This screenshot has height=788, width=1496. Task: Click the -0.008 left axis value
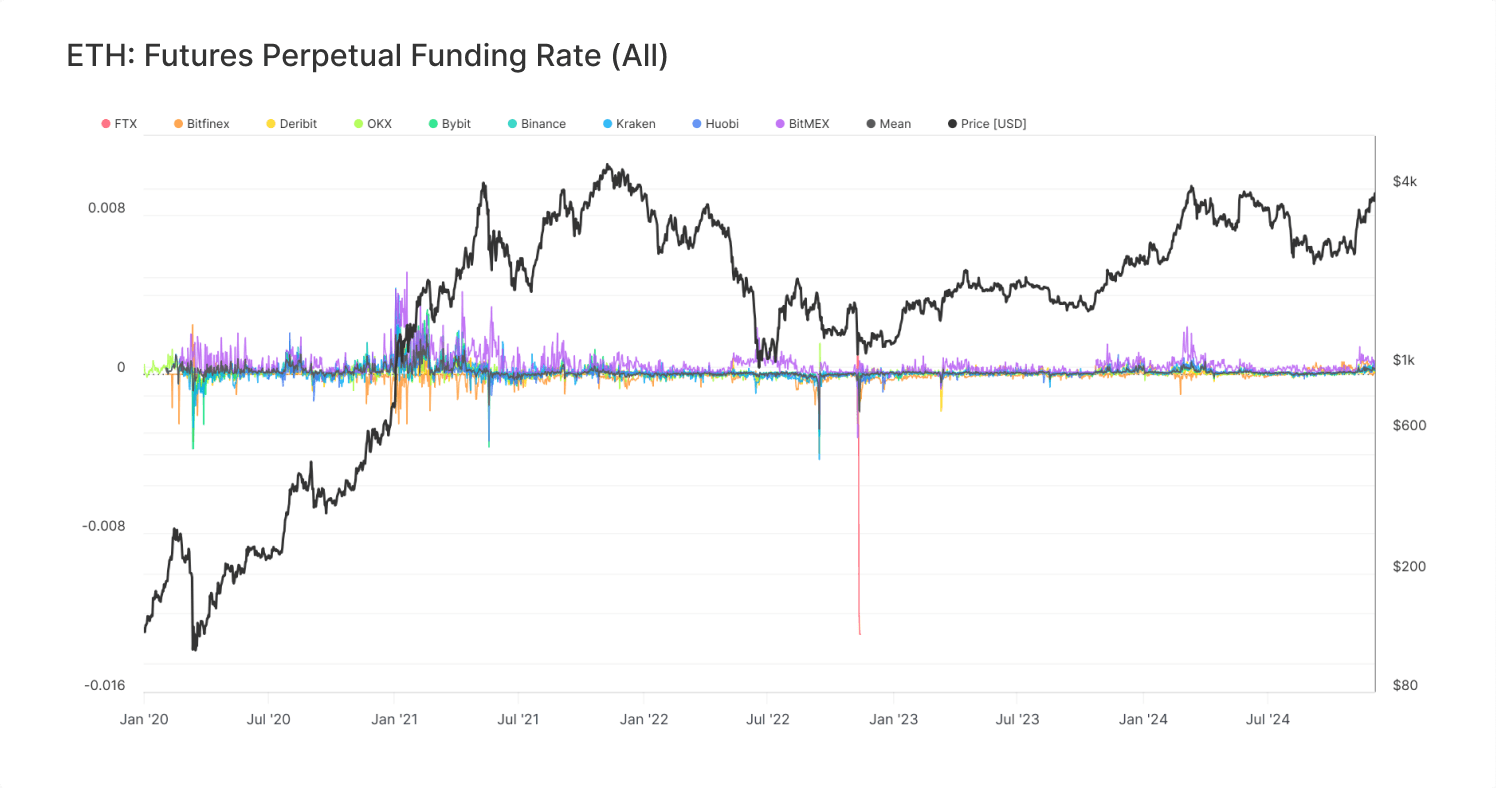[104, 526]
